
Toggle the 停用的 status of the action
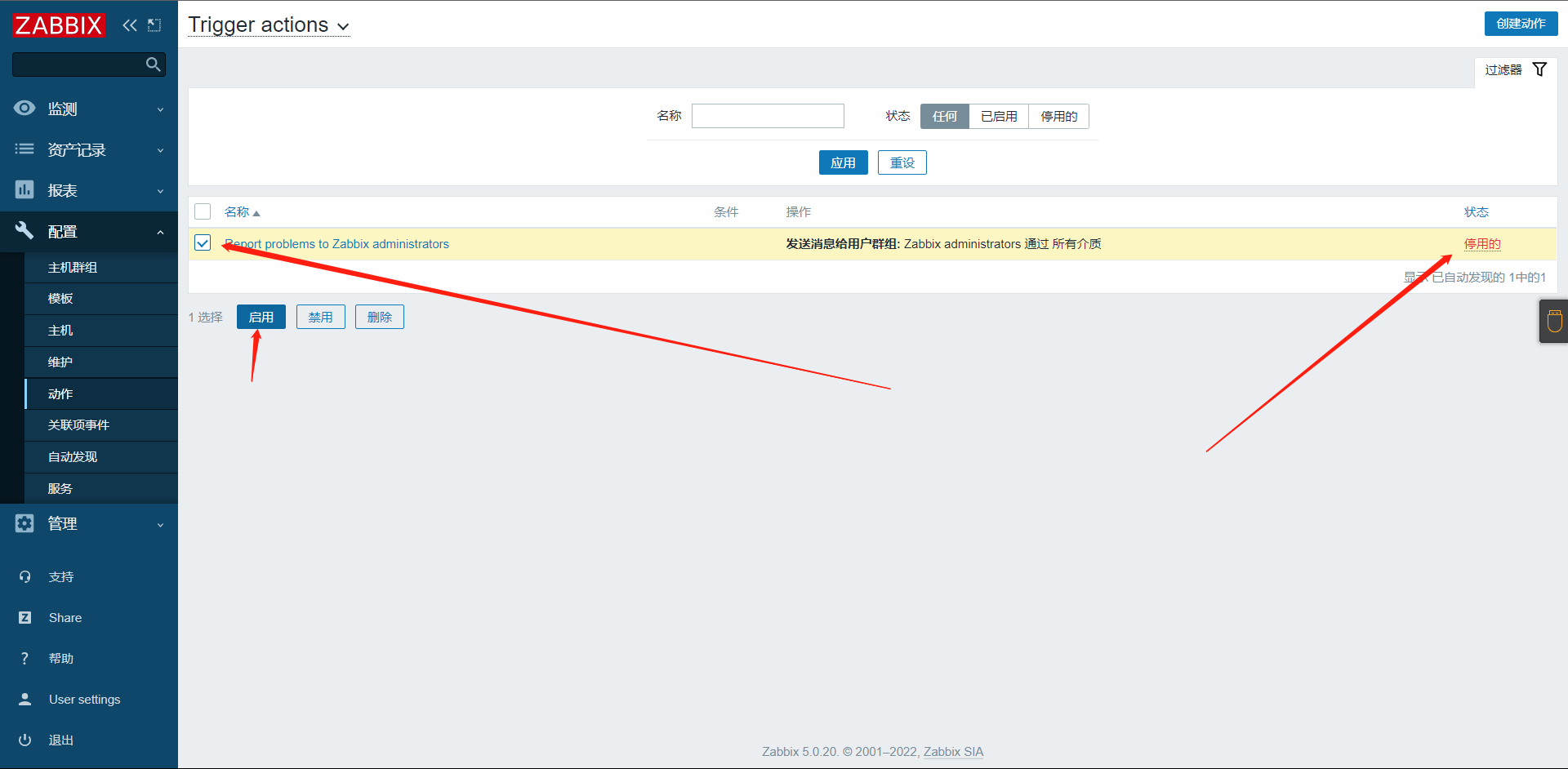[1482, 244]
